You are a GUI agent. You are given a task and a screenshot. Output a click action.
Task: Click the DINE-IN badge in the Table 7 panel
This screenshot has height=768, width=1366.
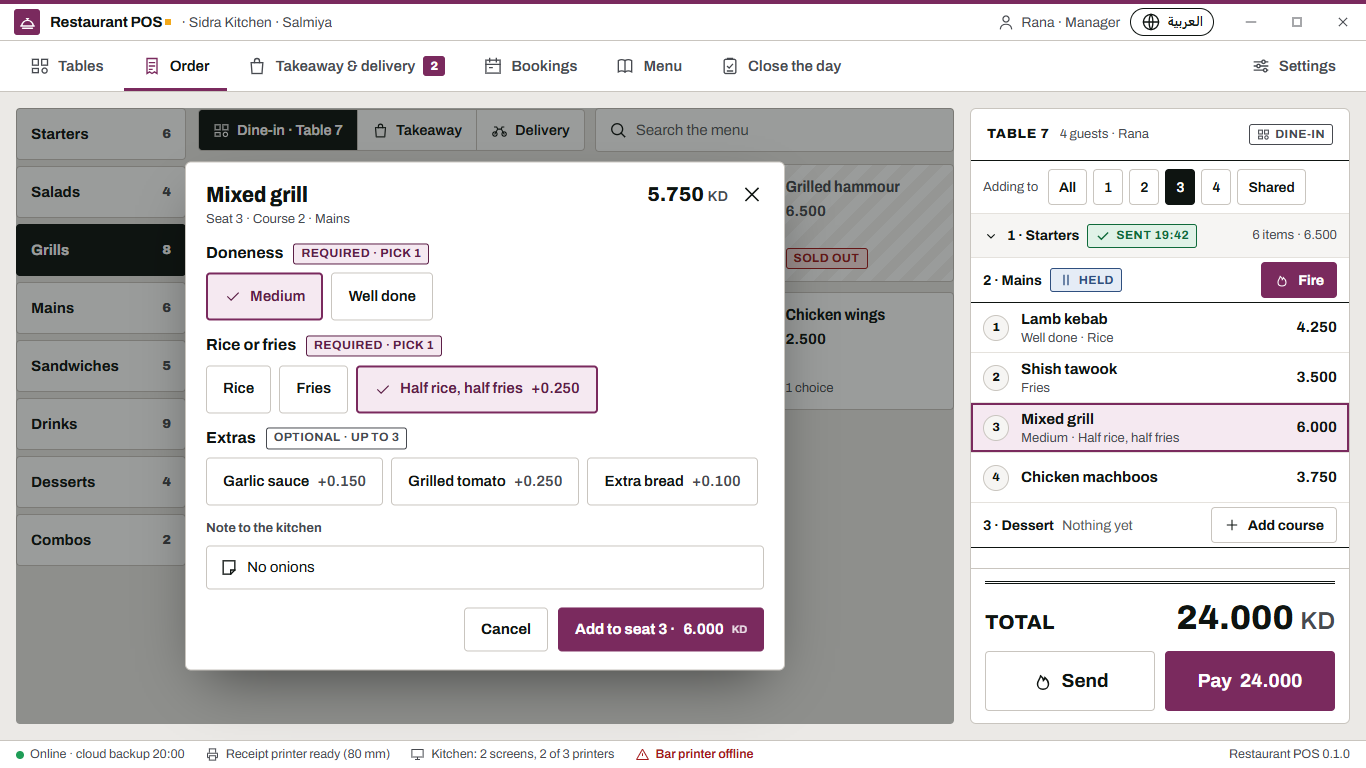pos(1290,134)
